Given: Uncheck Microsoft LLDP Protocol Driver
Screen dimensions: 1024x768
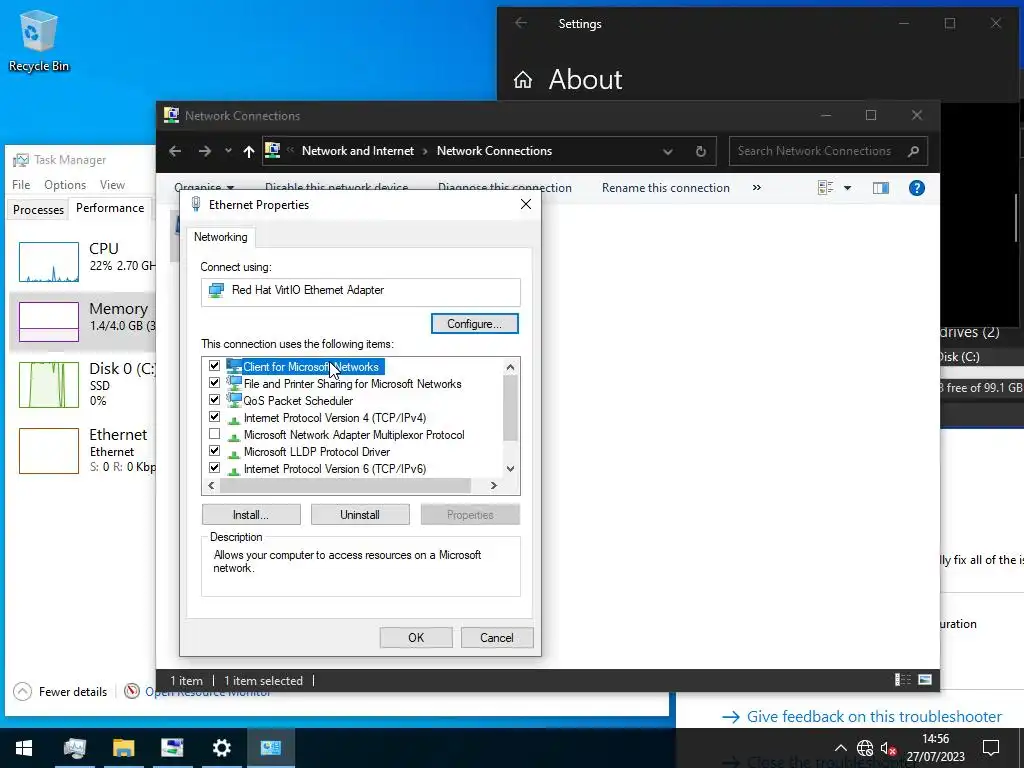Looking at the screenshot, I should point(214,451).
